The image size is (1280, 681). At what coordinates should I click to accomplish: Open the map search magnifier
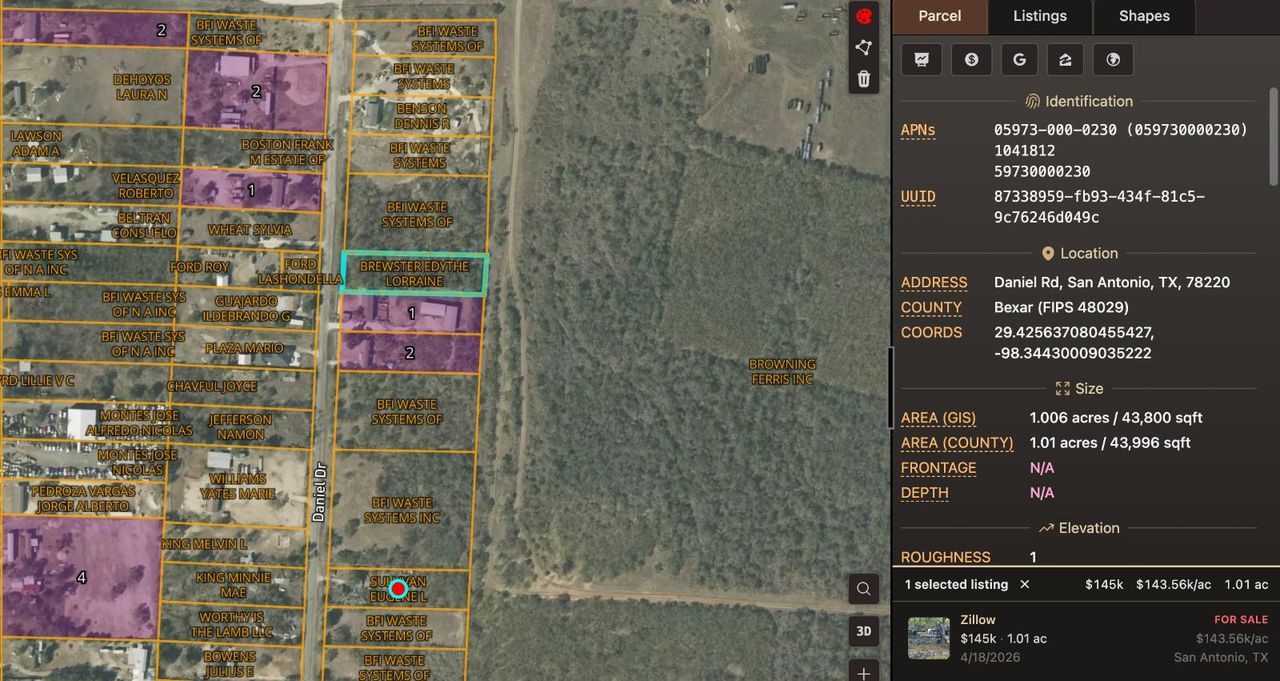tap(864, 589)
